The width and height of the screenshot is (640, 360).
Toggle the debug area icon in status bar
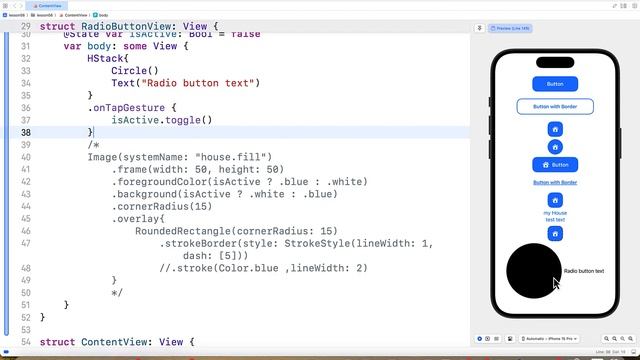633,352
